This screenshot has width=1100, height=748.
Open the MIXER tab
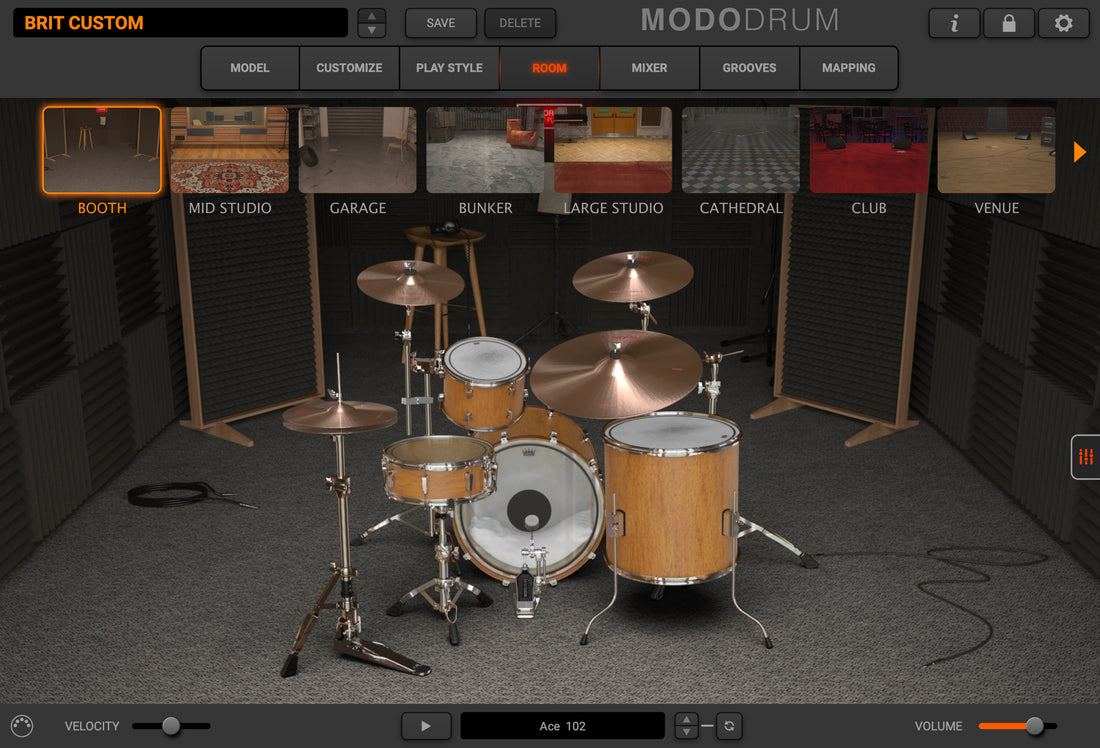649,68
